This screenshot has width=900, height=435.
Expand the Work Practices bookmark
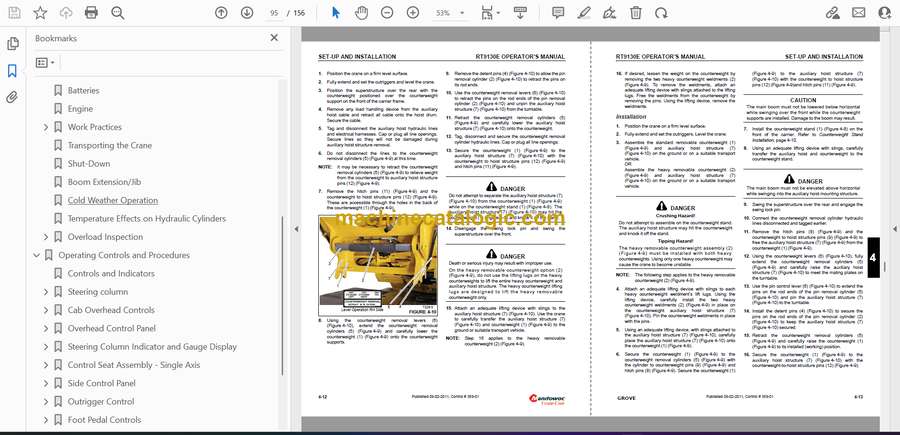click(x=46, y=127)
